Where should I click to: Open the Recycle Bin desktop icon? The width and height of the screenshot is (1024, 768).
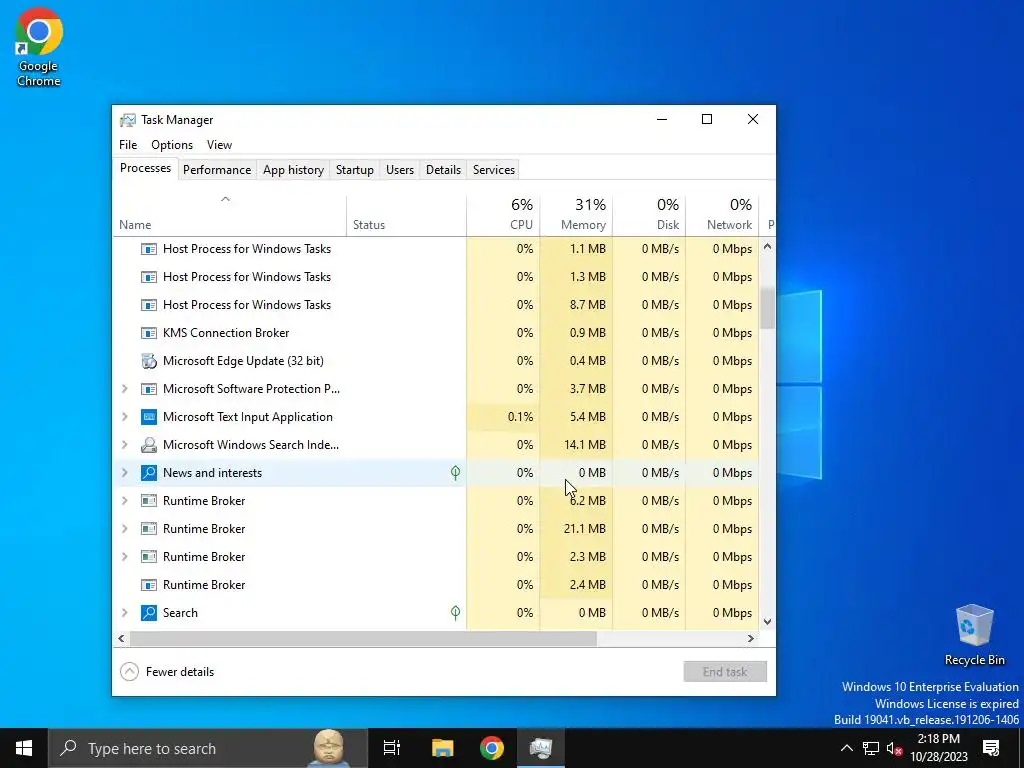(x=974, y=635)
